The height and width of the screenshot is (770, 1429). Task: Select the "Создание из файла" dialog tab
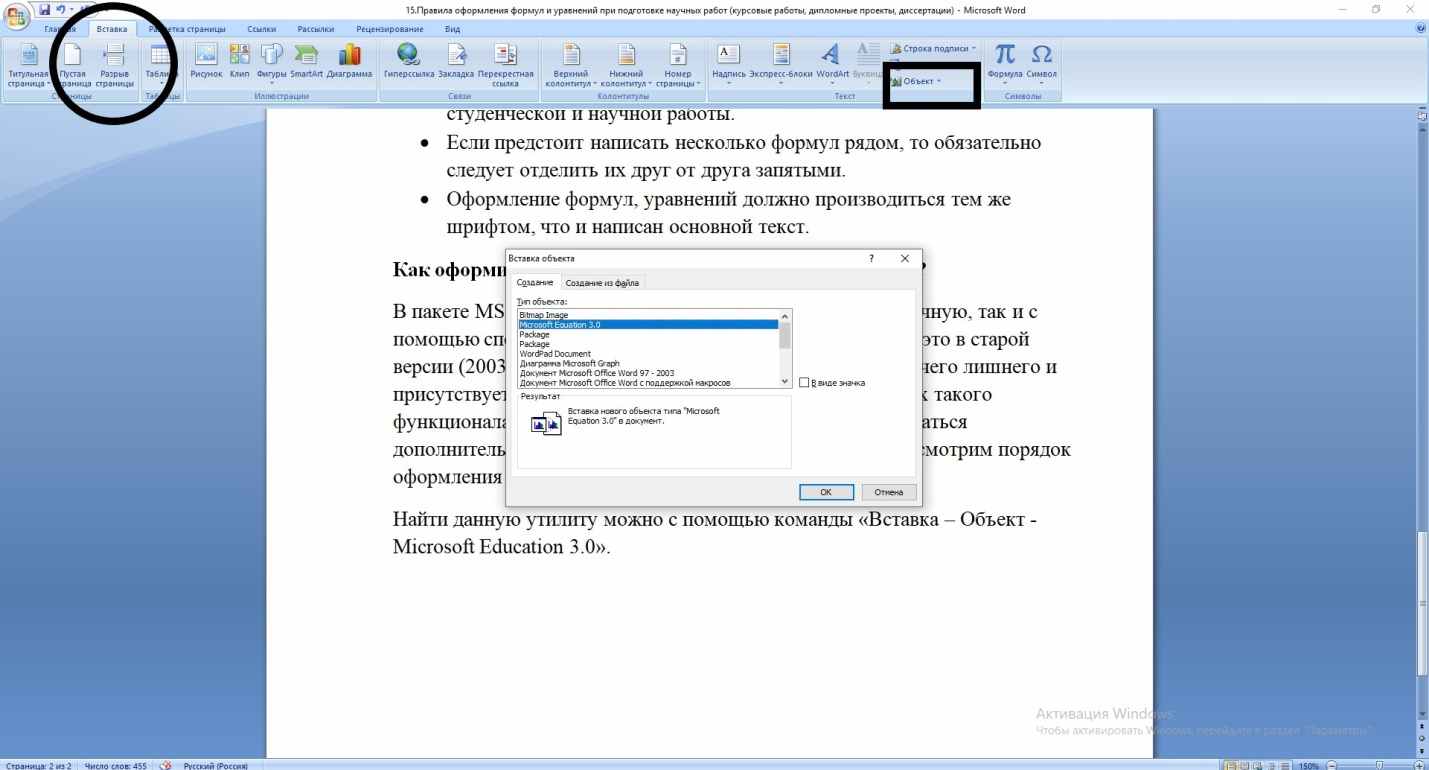coord(602,283)
